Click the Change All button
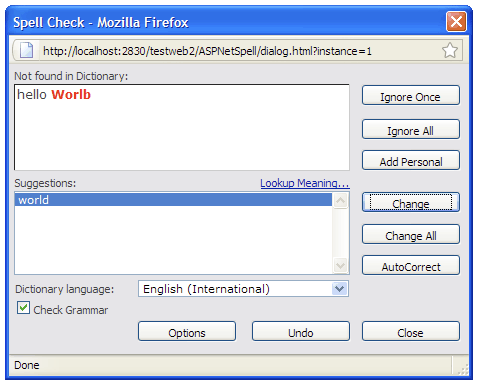The image size is (480, 385). point(411,234)
